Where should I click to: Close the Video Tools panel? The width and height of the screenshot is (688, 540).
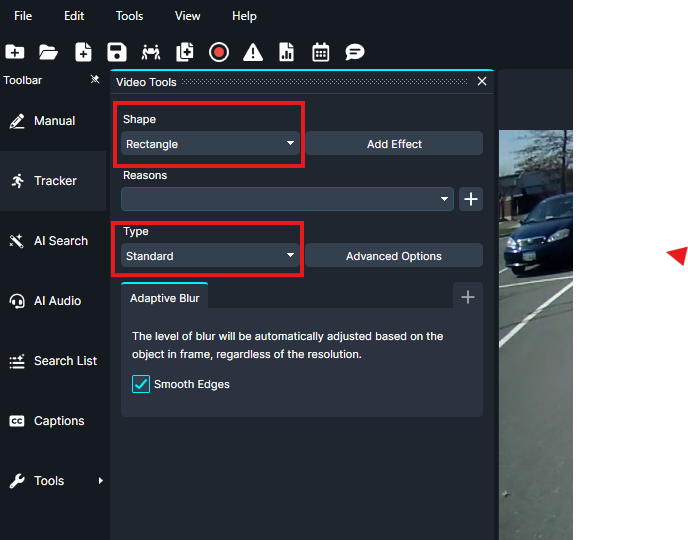(x=482, y=82)
